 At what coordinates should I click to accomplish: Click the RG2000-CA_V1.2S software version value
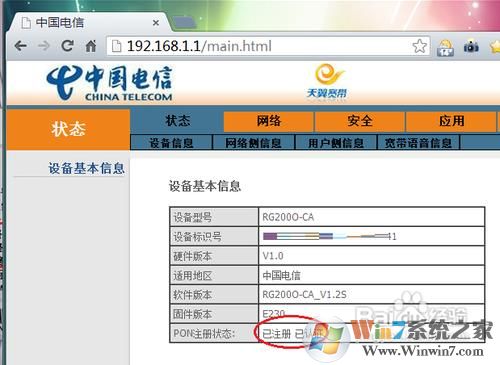pyautogui.click(x=304, y=295)
